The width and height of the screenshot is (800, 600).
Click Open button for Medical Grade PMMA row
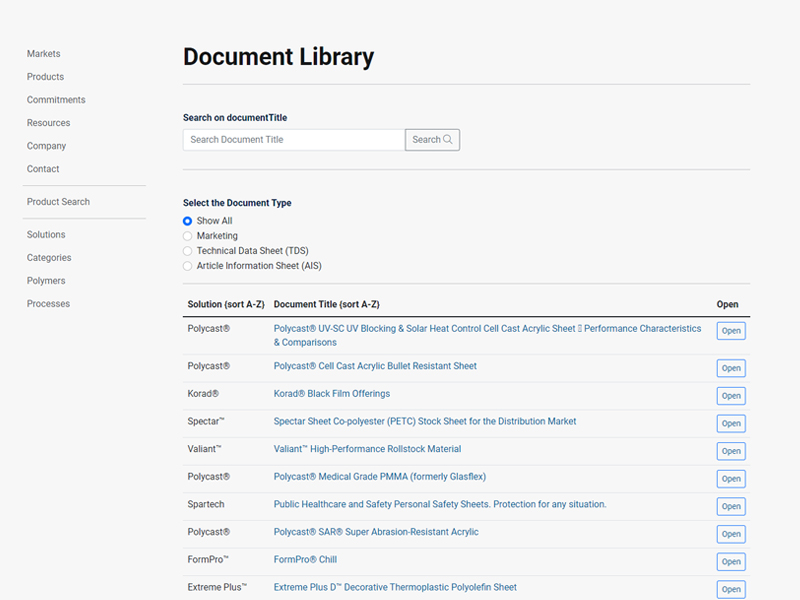coord(731,479)
